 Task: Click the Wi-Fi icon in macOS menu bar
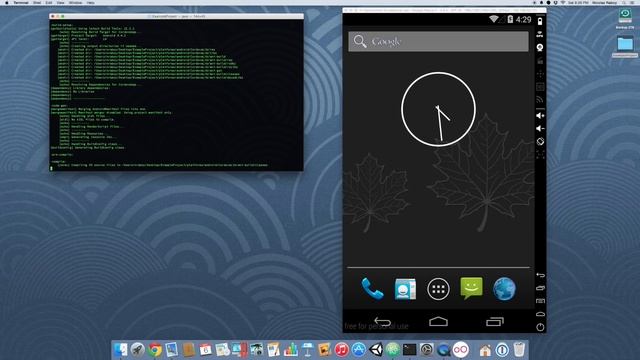563,2
